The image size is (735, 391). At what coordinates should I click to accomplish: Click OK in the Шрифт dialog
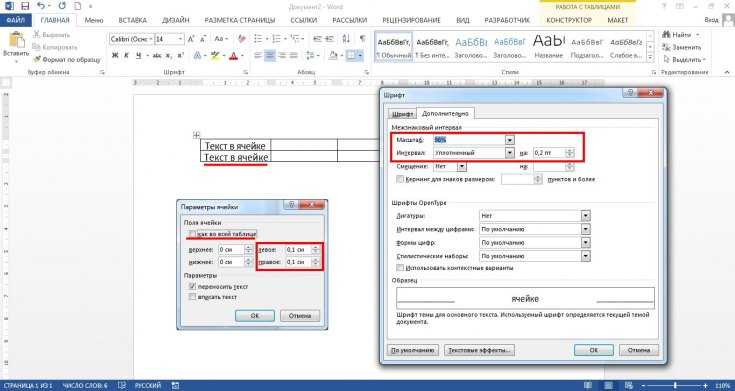point(593,350)
